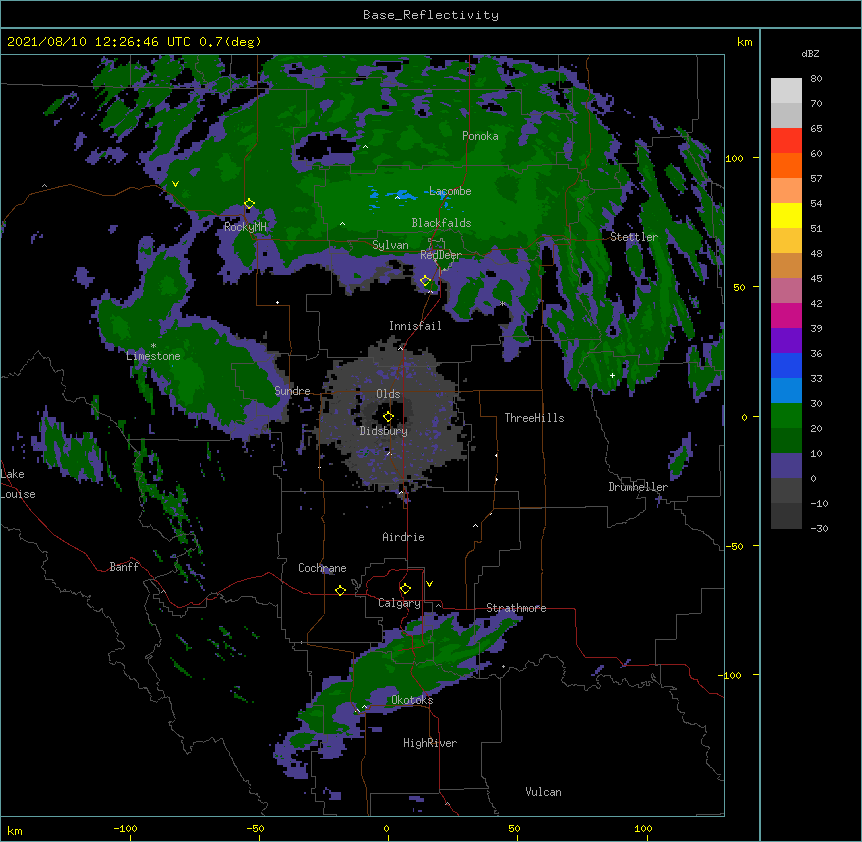The width and height of the screenshot is (862, 842).
Task: Click the Lacombe city label
Action: pos(450,191)
